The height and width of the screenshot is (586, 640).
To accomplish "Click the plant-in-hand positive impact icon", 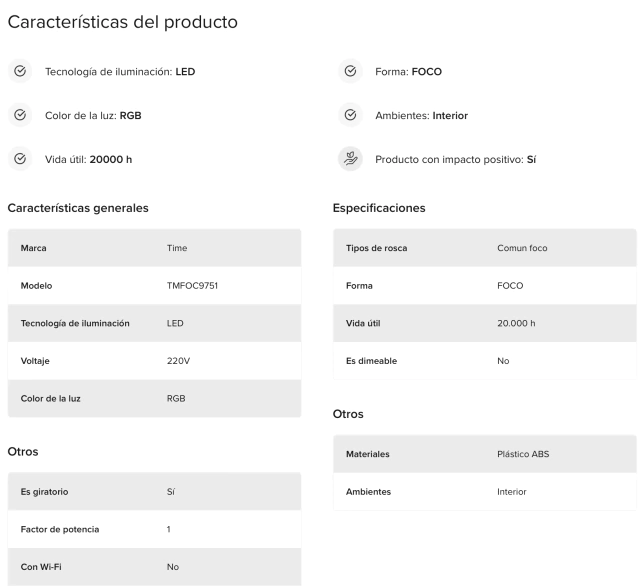I will (x=350, y=159).
